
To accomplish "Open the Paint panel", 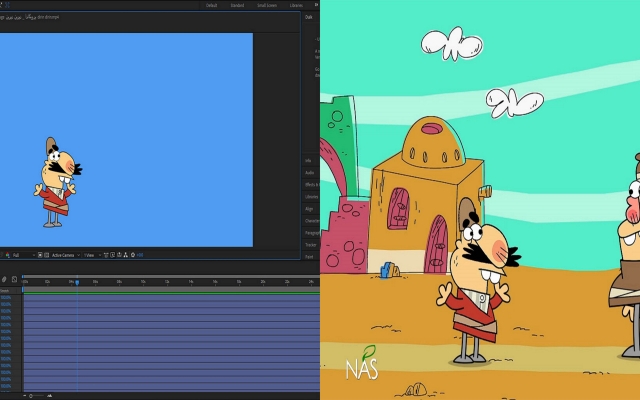I will click(309, 257).
